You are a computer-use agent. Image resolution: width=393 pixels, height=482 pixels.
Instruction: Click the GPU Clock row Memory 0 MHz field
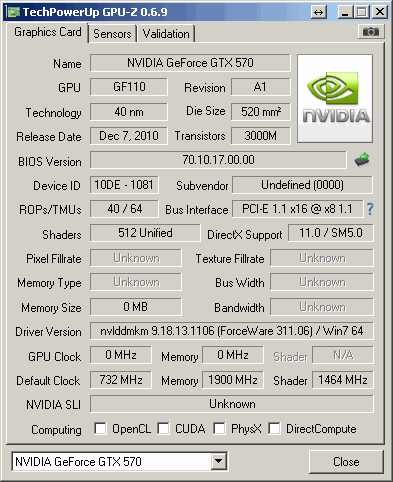point(233,355)
